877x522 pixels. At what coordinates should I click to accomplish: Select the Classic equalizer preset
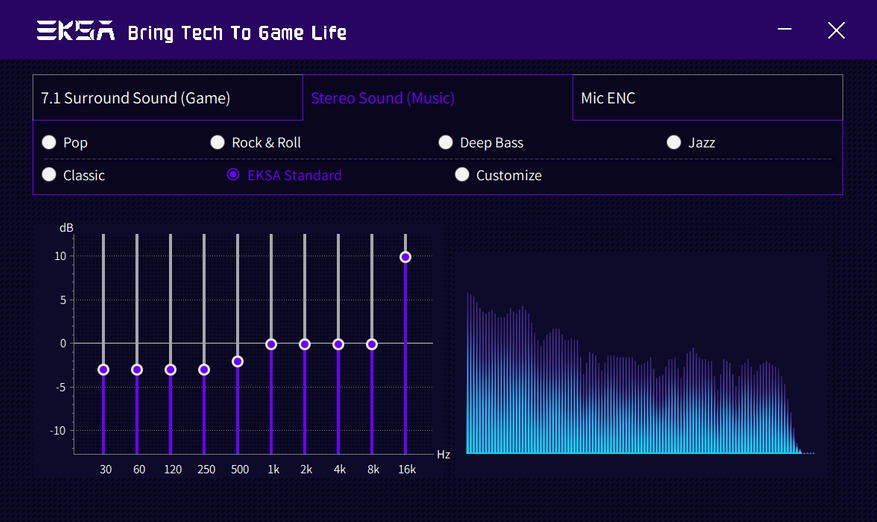click(x=49, y=175)
